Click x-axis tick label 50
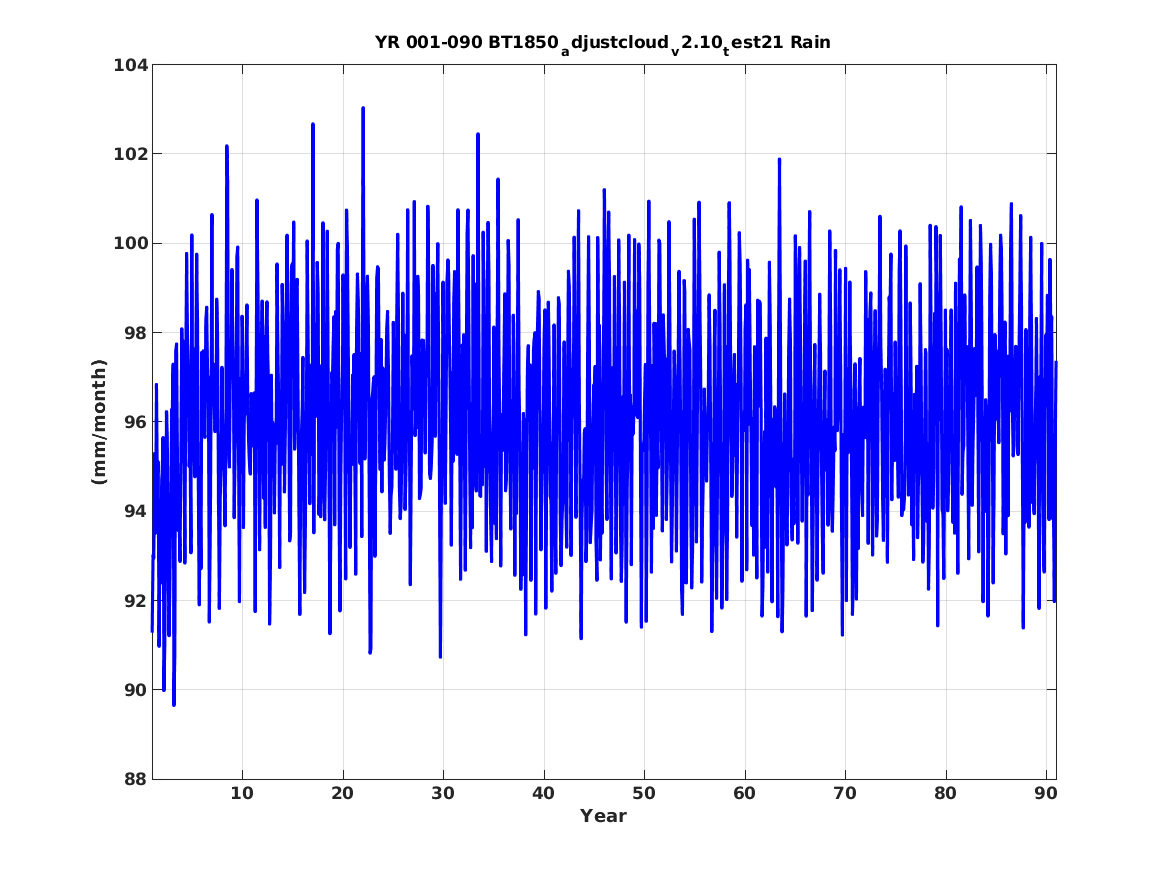The image size is (1167, 875). tap(644, 793)
